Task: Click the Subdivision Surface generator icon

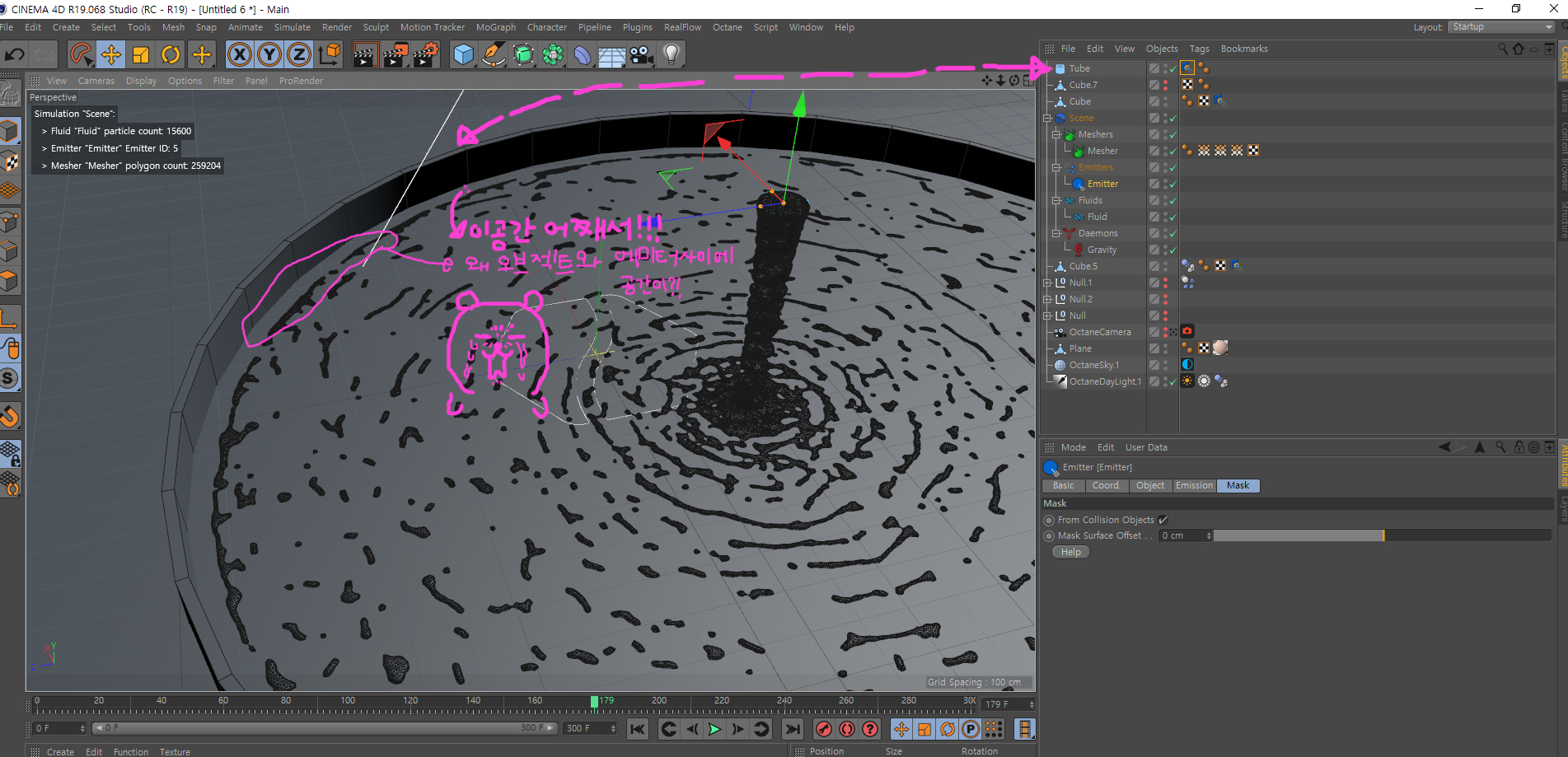Action: pos(523,55)
